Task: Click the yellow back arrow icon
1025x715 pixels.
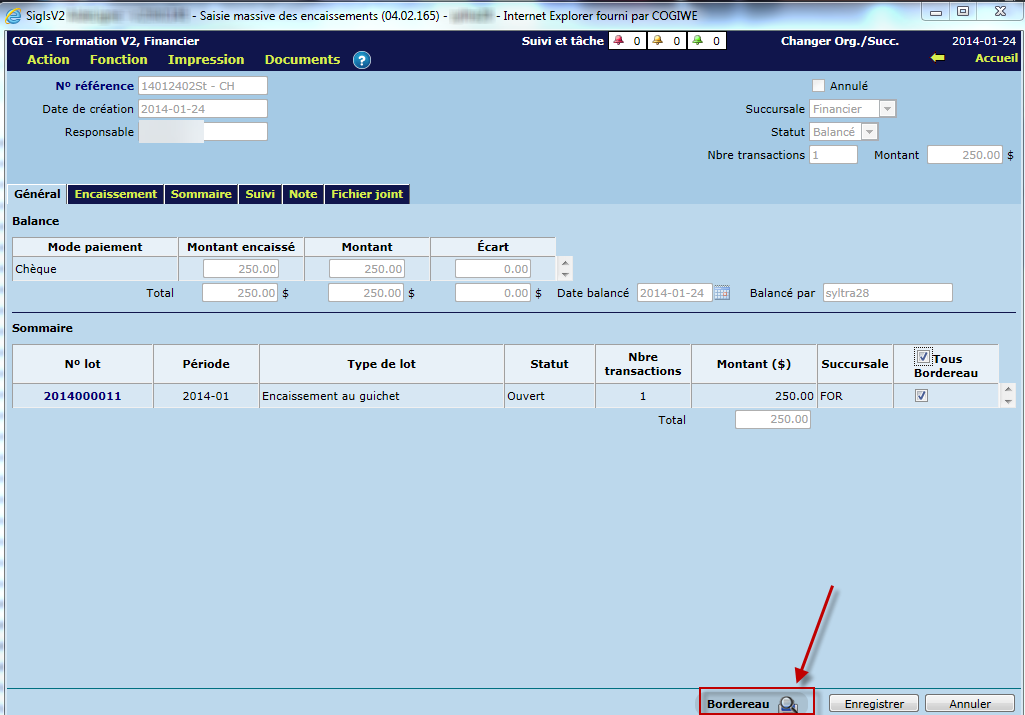Action: [937, 58]
